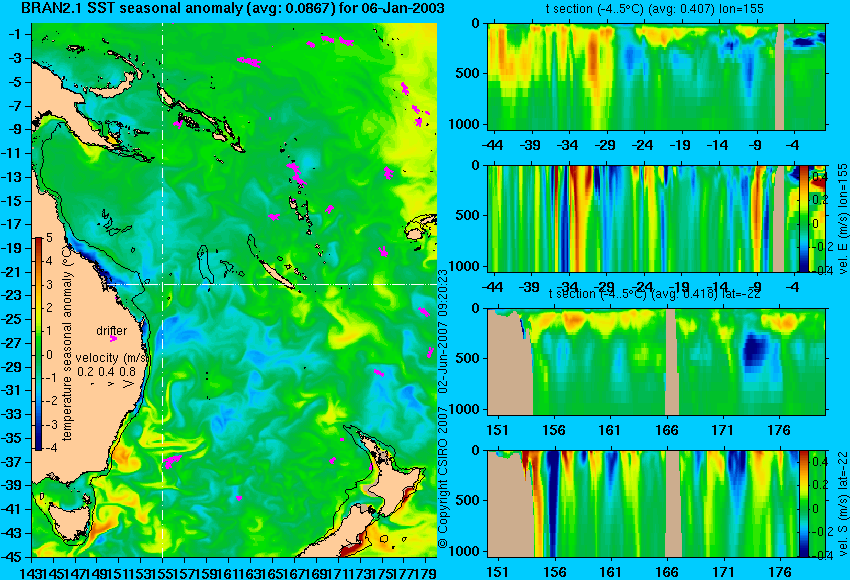Click the BRAN2.1 SST seasonal anomaly title
850x580 pixels.
point(233,8)
